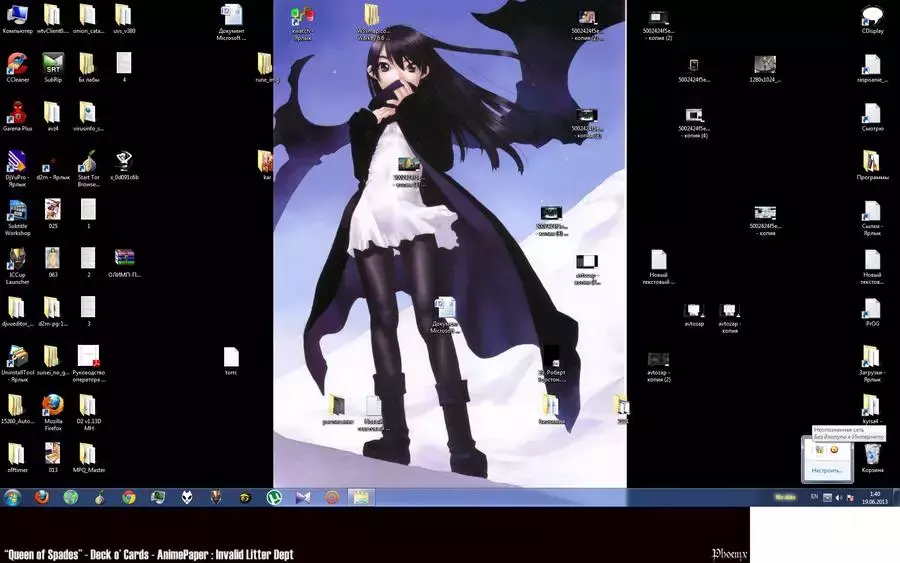Open uTorrent from the taskbar

274,497
